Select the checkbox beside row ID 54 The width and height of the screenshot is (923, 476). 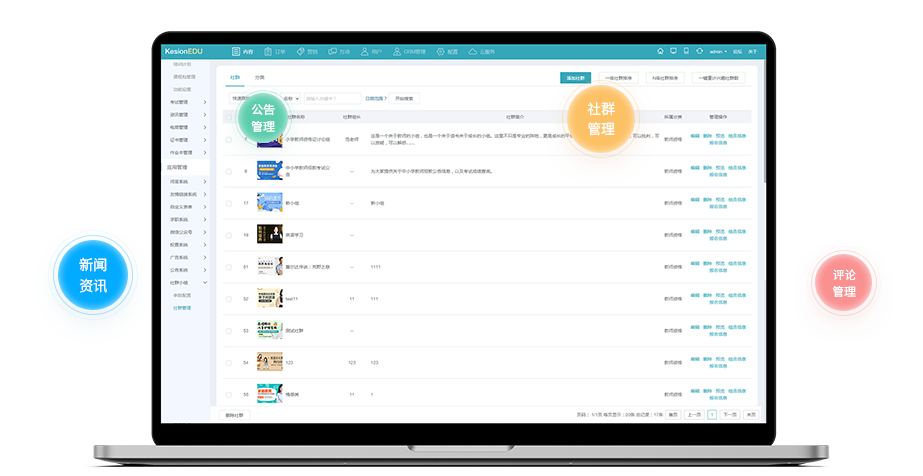click(229, 362)
